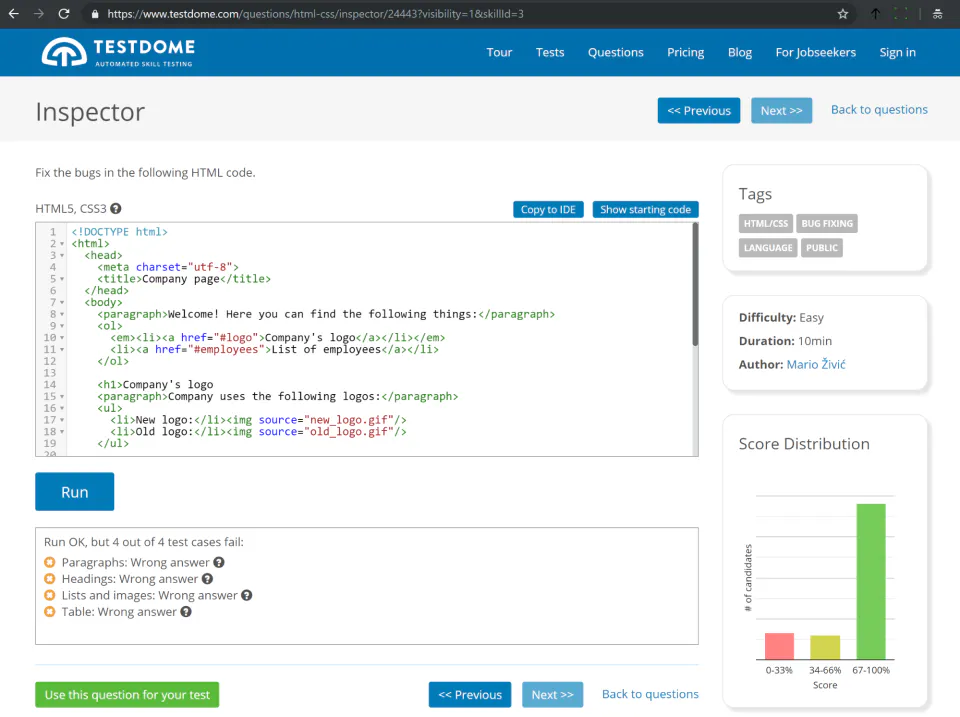Click the browser address bar URL
This screenshot has height=717, width=960.
(x=315, y=14)
